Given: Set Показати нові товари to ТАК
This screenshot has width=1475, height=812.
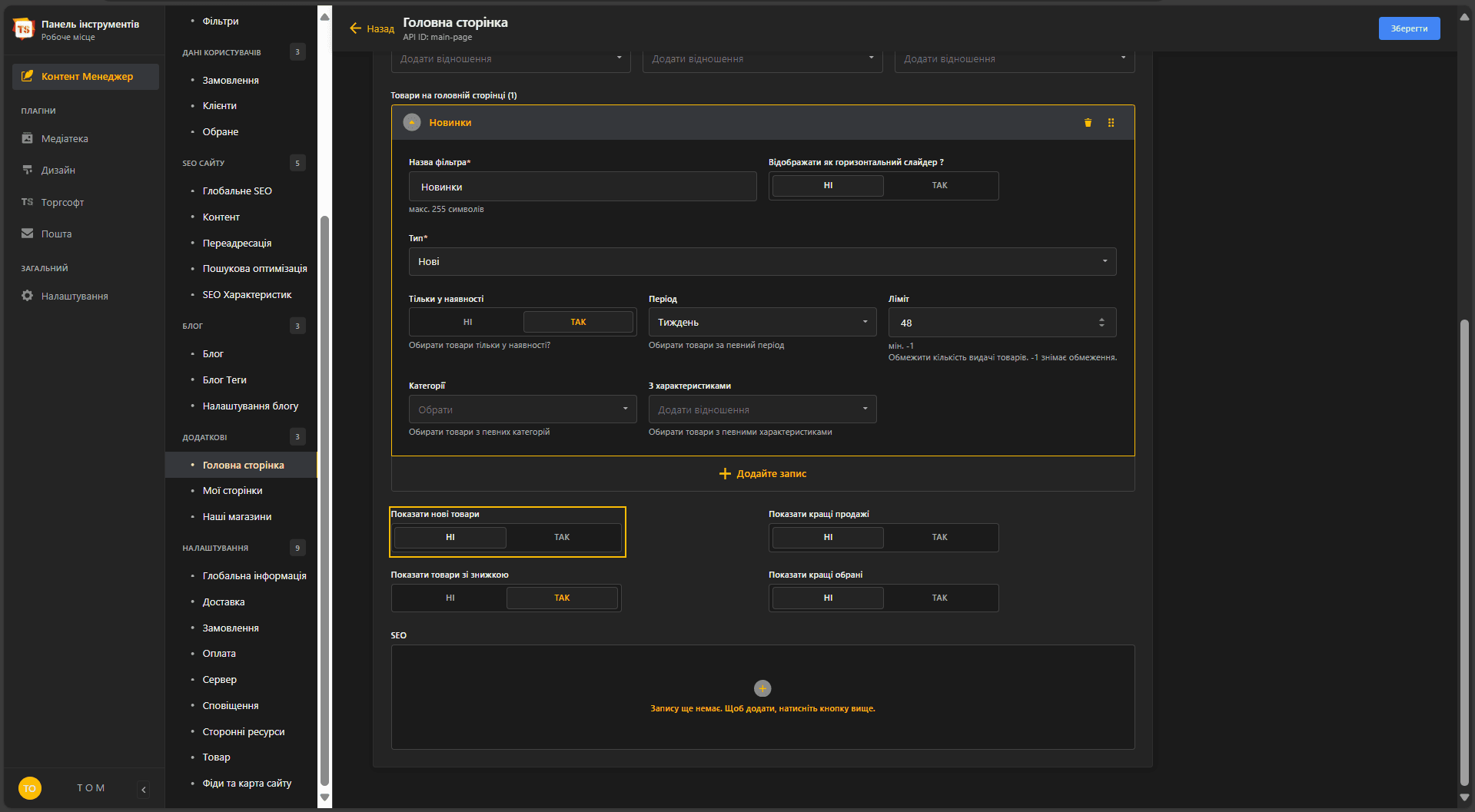Looking at the screenshot, I should coord(562,538).
